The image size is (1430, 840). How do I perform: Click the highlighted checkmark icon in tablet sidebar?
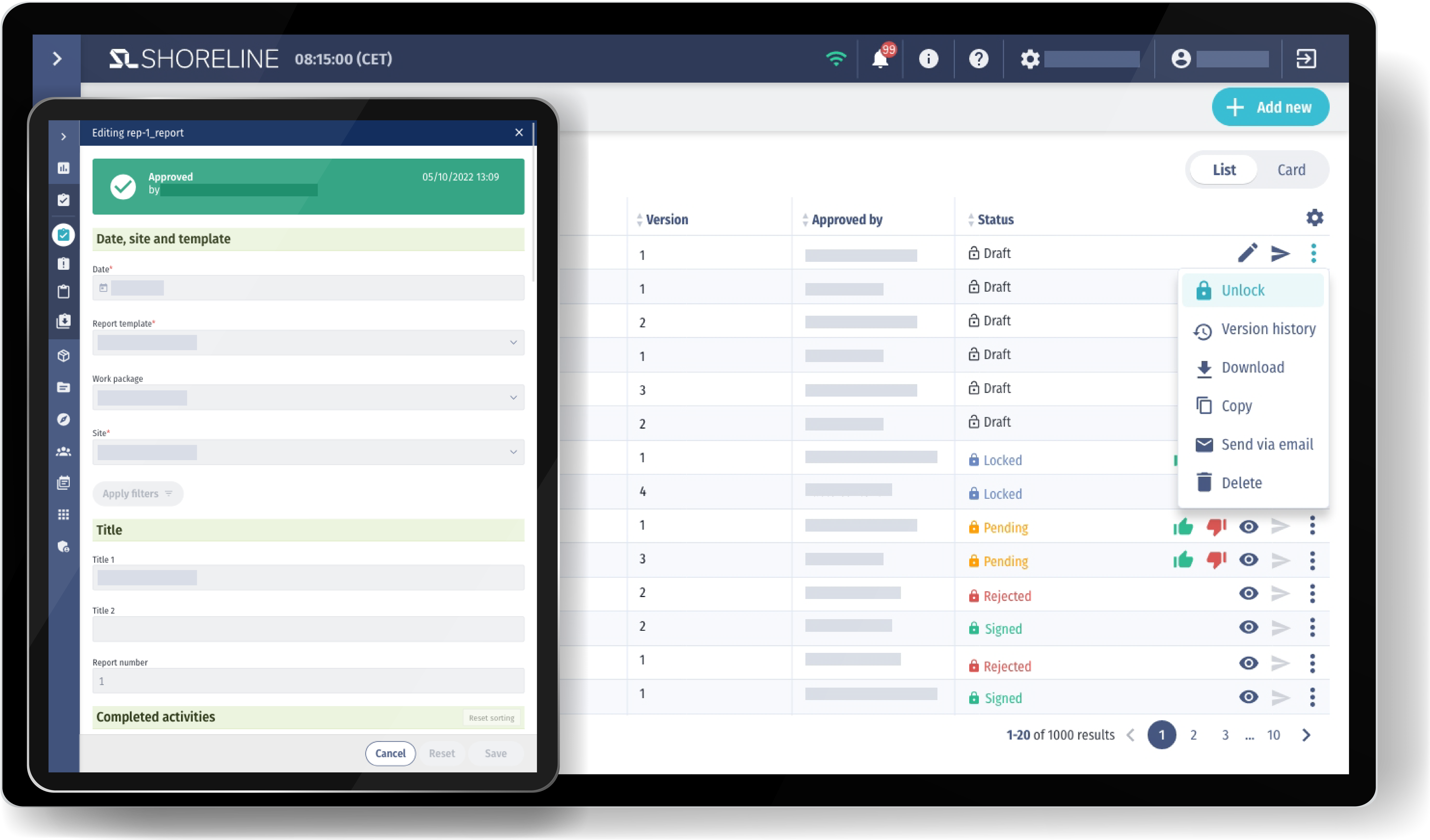(x=64, y=235)
